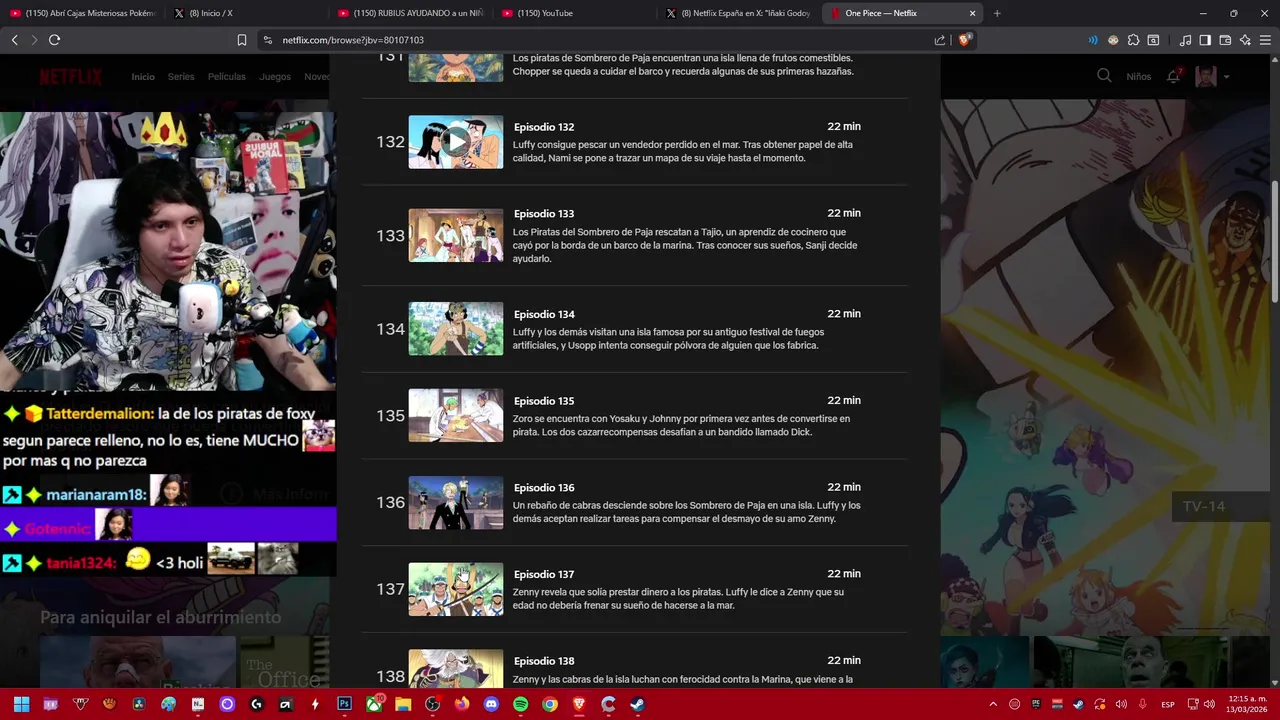Open Netflix search magnifier icon

click(x=1104, y=76)
